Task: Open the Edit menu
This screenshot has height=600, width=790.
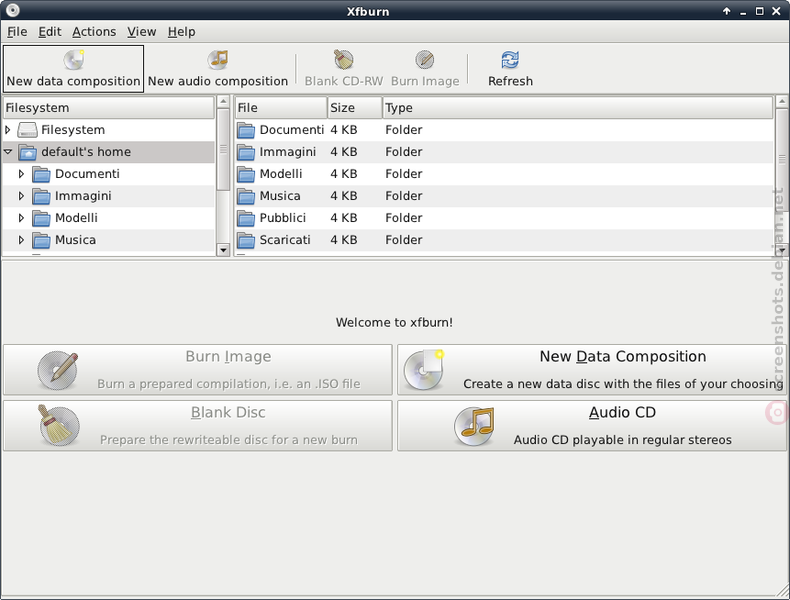Action: click(50, 32)
